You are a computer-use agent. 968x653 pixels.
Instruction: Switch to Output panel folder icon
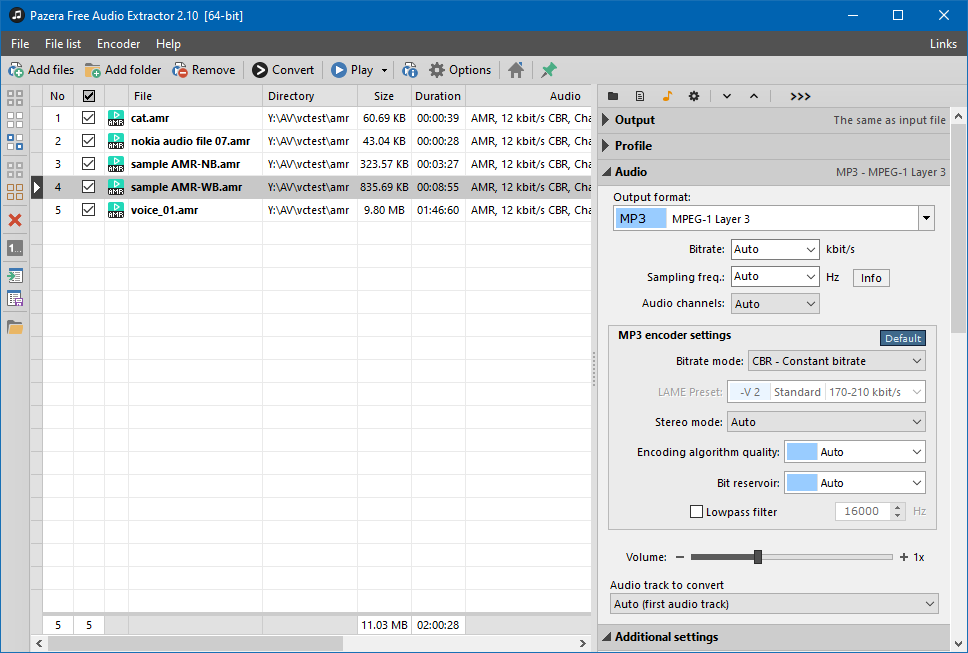pyautogui.click(x=613, y=96)
